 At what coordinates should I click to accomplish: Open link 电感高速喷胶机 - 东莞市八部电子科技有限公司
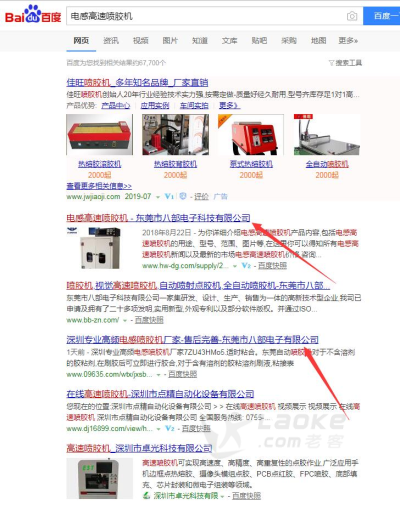pyautogui.click(x=158, y=218)
